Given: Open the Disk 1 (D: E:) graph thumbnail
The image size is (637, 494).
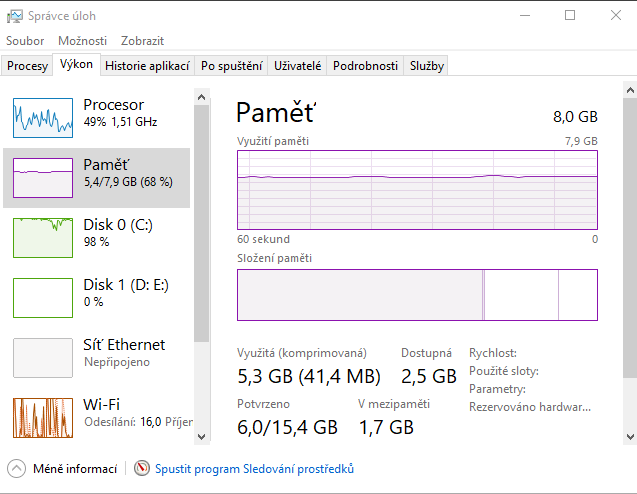Looking at the screenshot, I should pyautogui.click(x=43, y=297).
